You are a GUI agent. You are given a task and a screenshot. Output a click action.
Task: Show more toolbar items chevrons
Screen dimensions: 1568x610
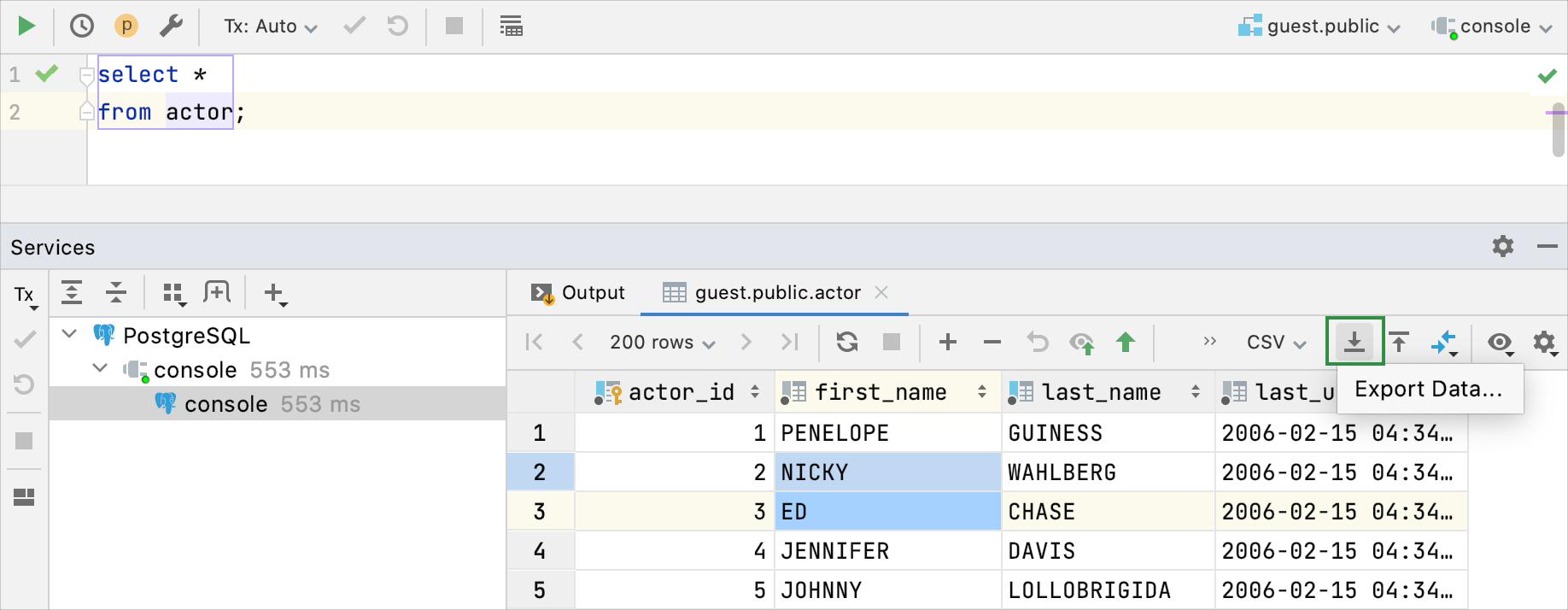1209,341
